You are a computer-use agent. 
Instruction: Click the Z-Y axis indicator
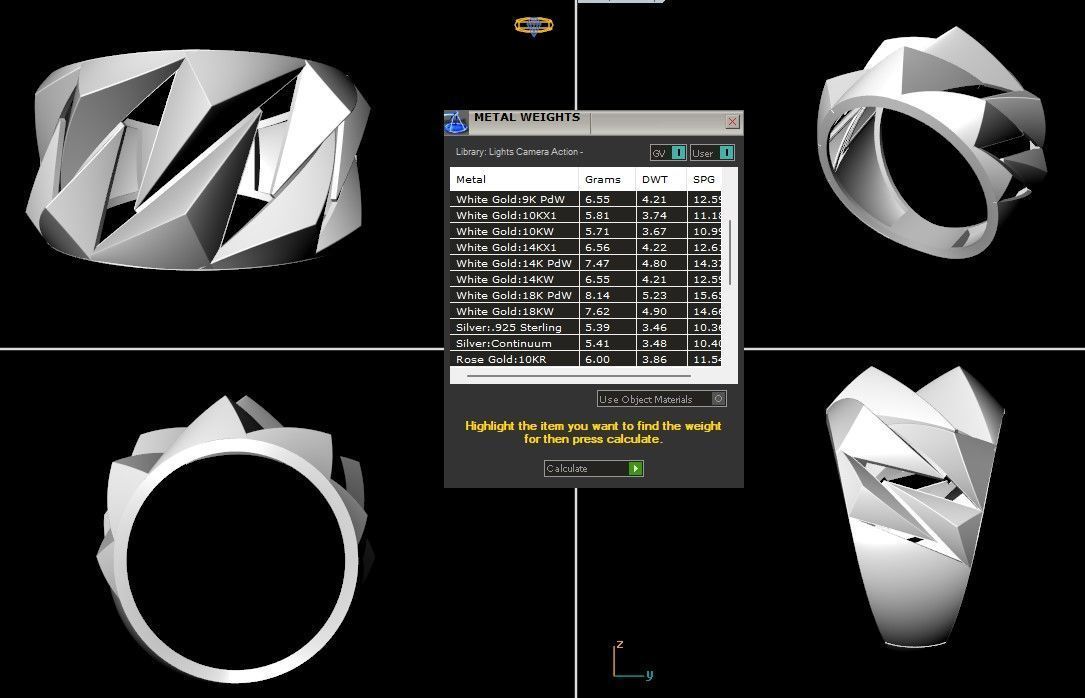pyautogui.click(x=632, y=660)
